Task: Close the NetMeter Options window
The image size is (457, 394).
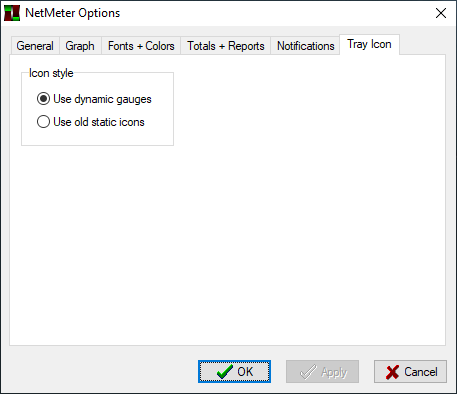Action: click(441, 13)
